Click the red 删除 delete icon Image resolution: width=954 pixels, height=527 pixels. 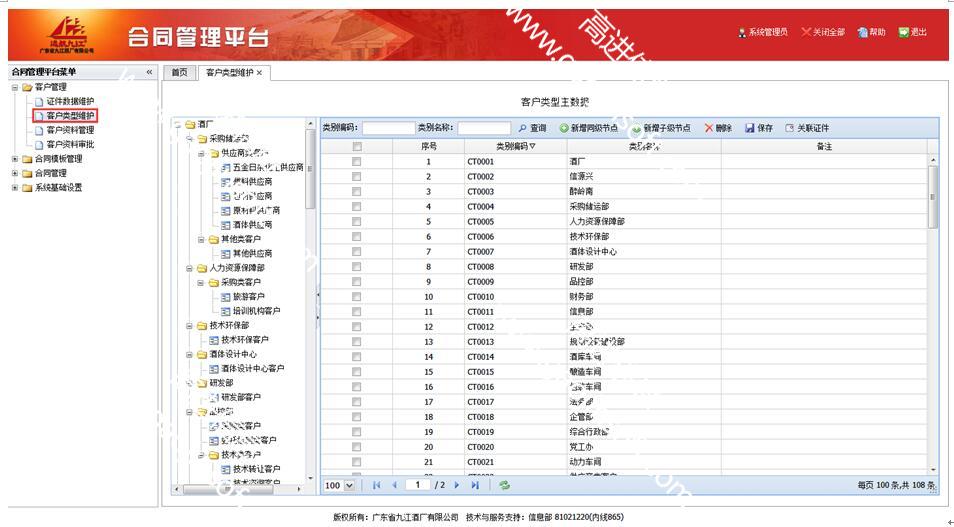709,128
